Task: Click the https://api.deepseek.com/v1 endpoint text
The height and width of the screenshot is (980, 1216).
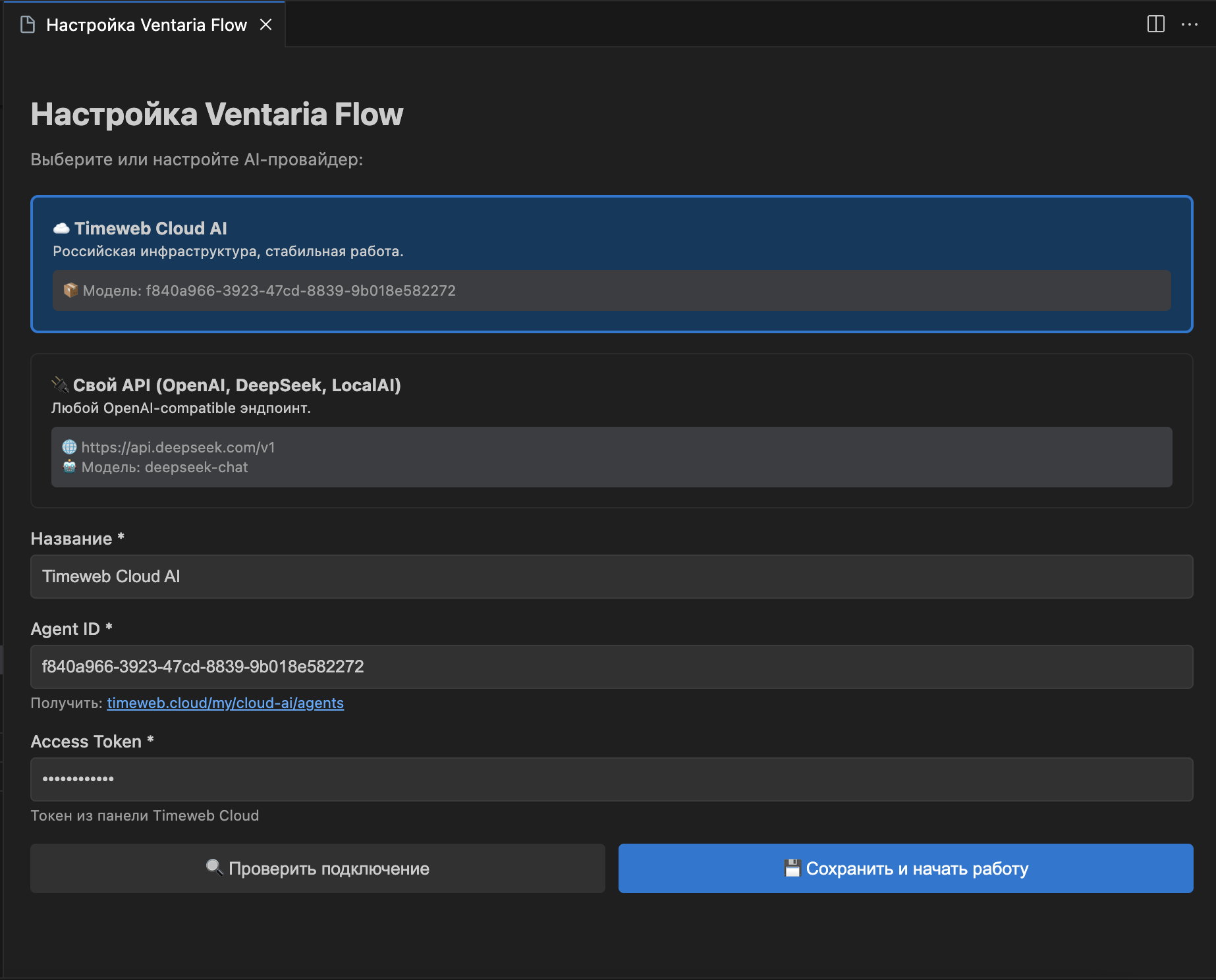Action: point(178,447)
